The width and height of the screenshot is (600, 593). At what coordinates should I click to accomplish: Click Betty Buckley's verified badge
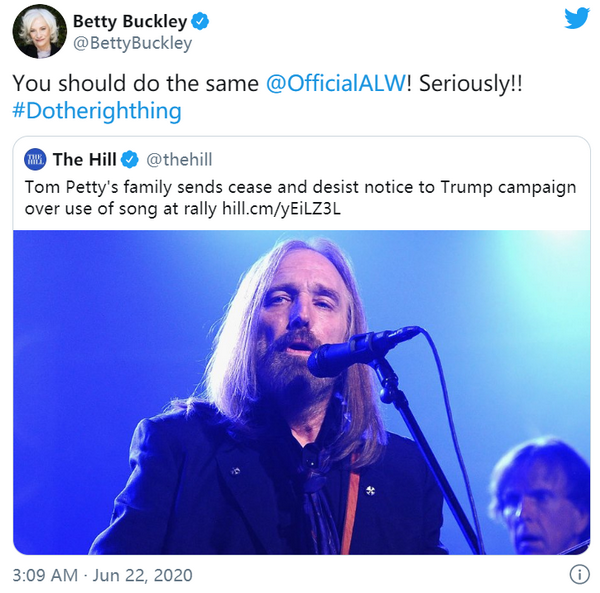203,21
